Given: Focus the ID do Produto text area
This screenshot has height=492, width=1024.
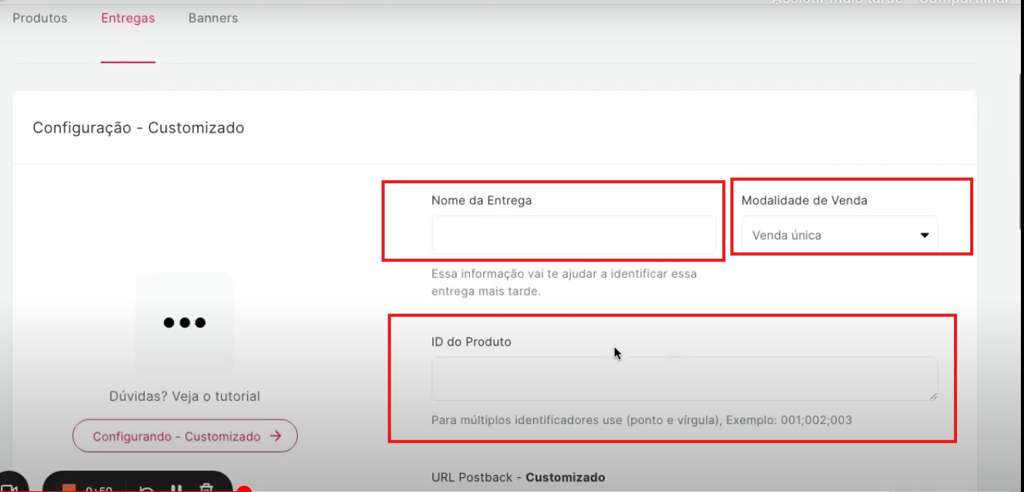Looking at the screenshot, I should [684, 379].
